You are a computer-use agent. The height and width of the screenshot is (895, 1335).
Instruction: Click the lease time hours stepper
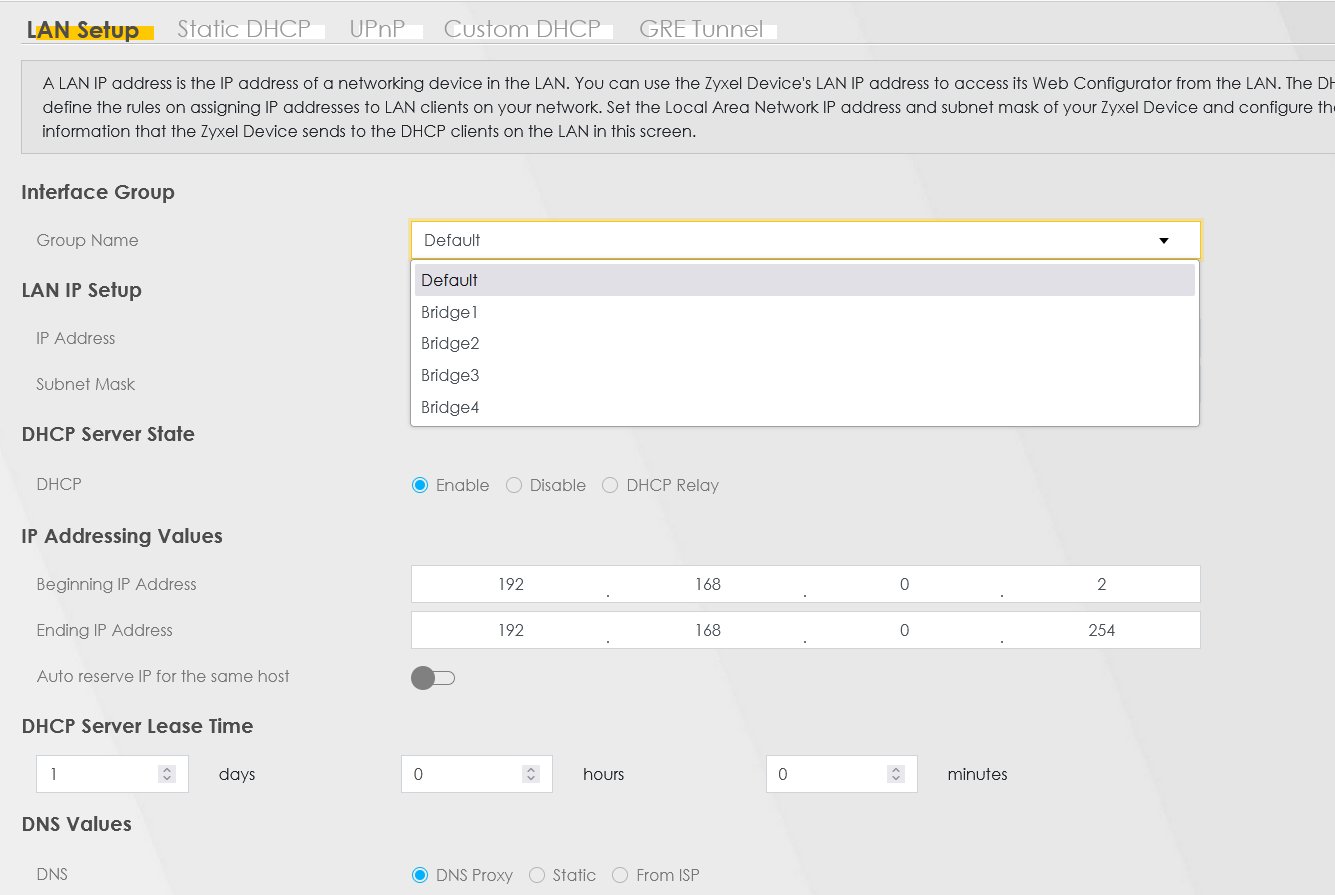click(x=531, y=774)
